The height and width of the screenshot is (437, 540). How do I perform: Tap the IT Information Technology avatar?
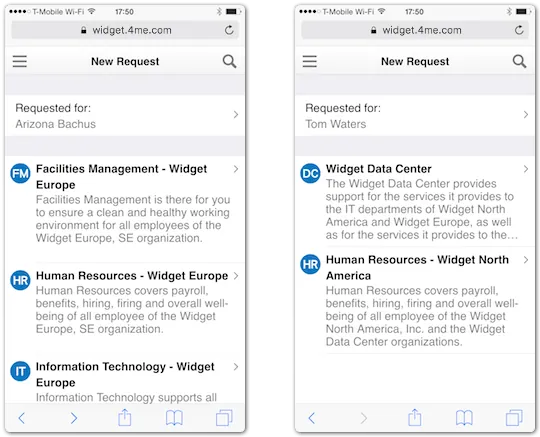[20, 371]
